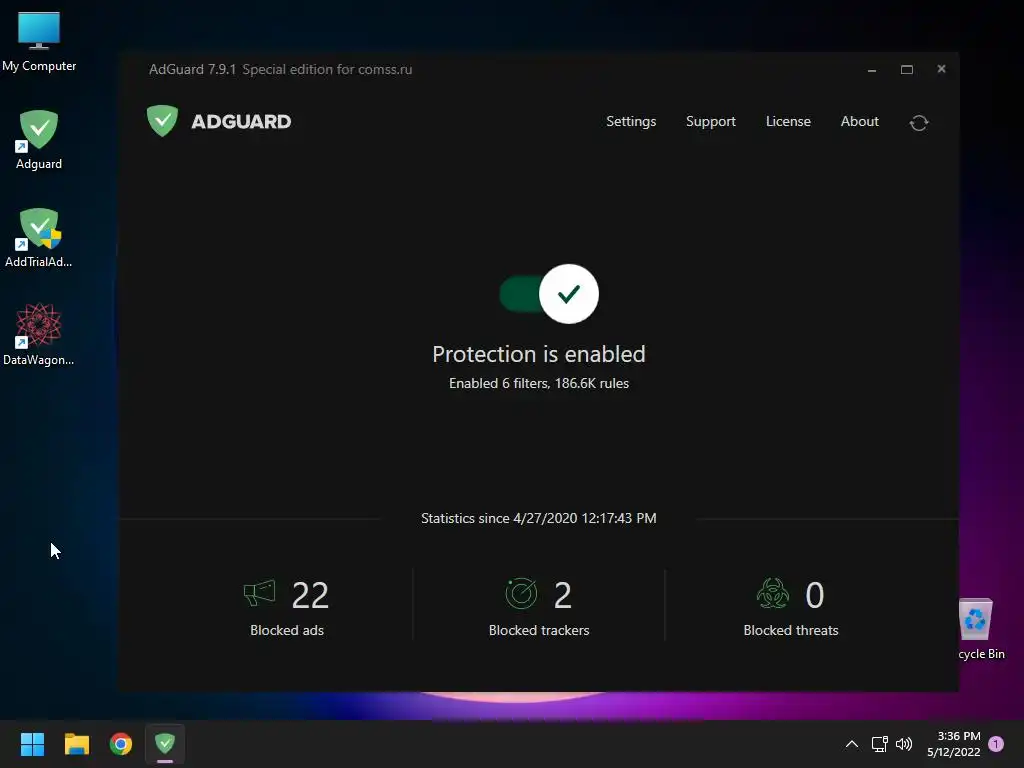Click the refresh filters update icon
1024x768 pixels.
[x=919, y=123]
